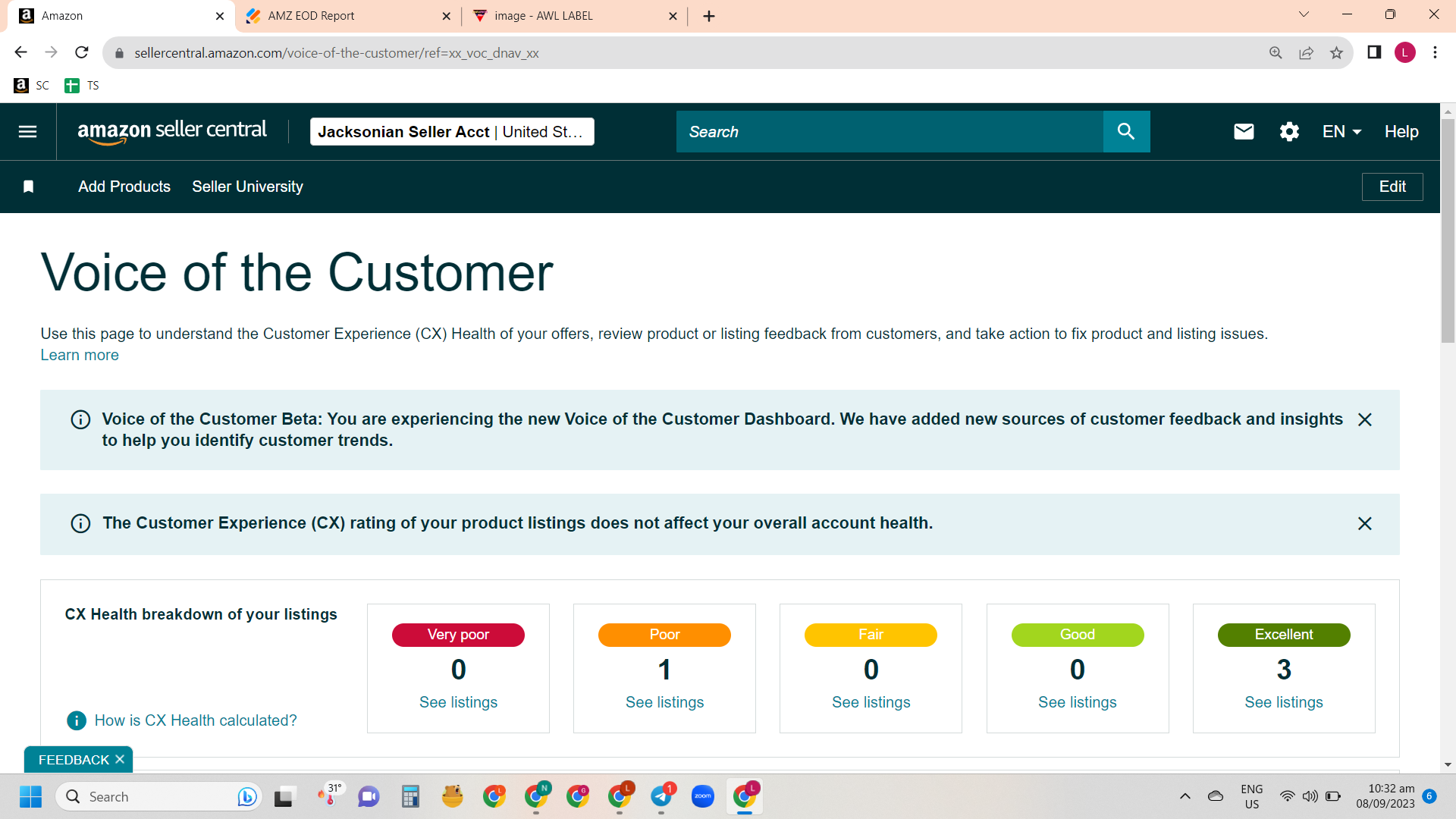This screenshot has height=819, width=1456.
Task: Switch to the AMZ EOD Report tab
Action: 349,16
